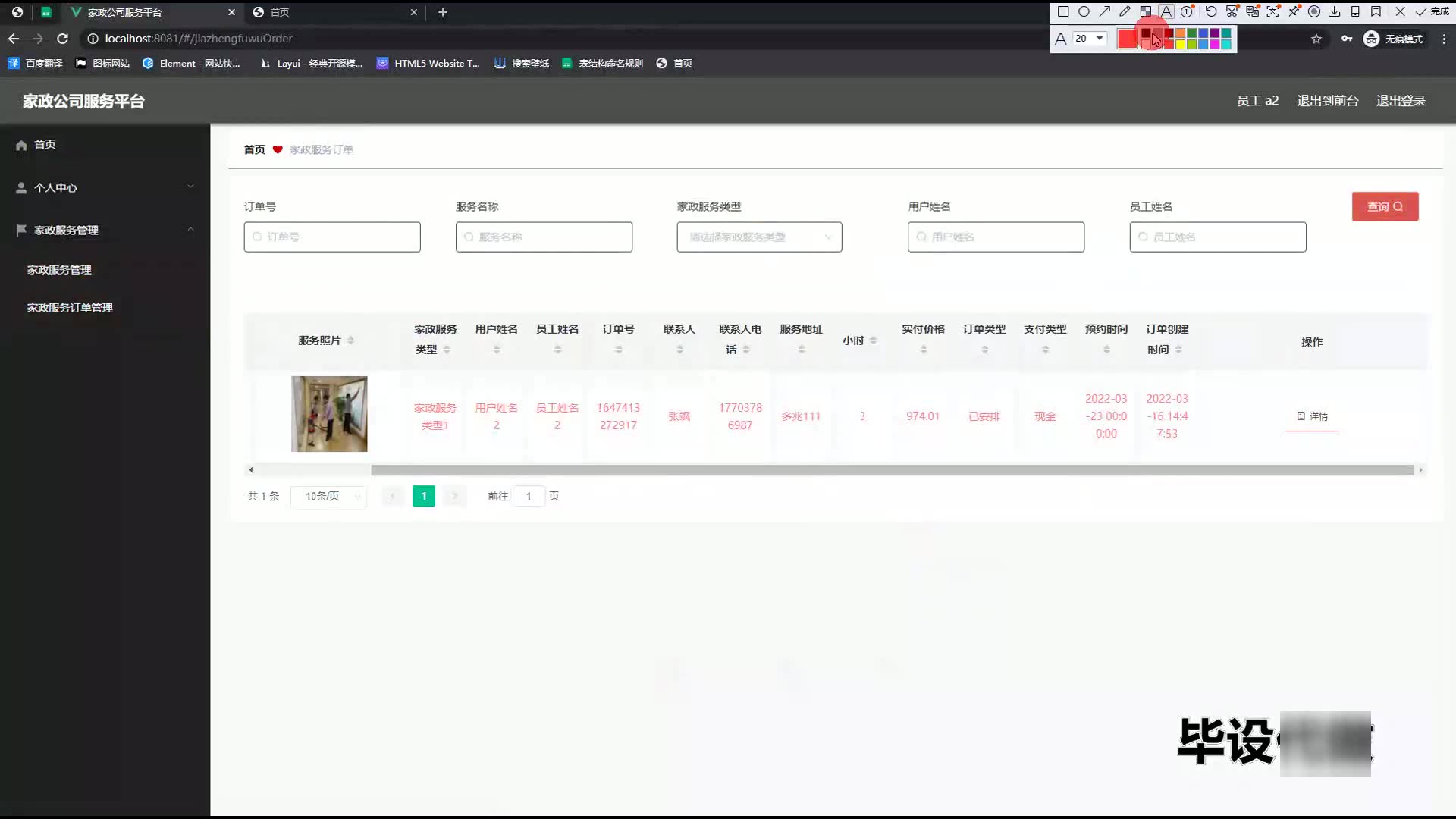Select the arrow drawing tool
1456x819 pixels.
1105,11
